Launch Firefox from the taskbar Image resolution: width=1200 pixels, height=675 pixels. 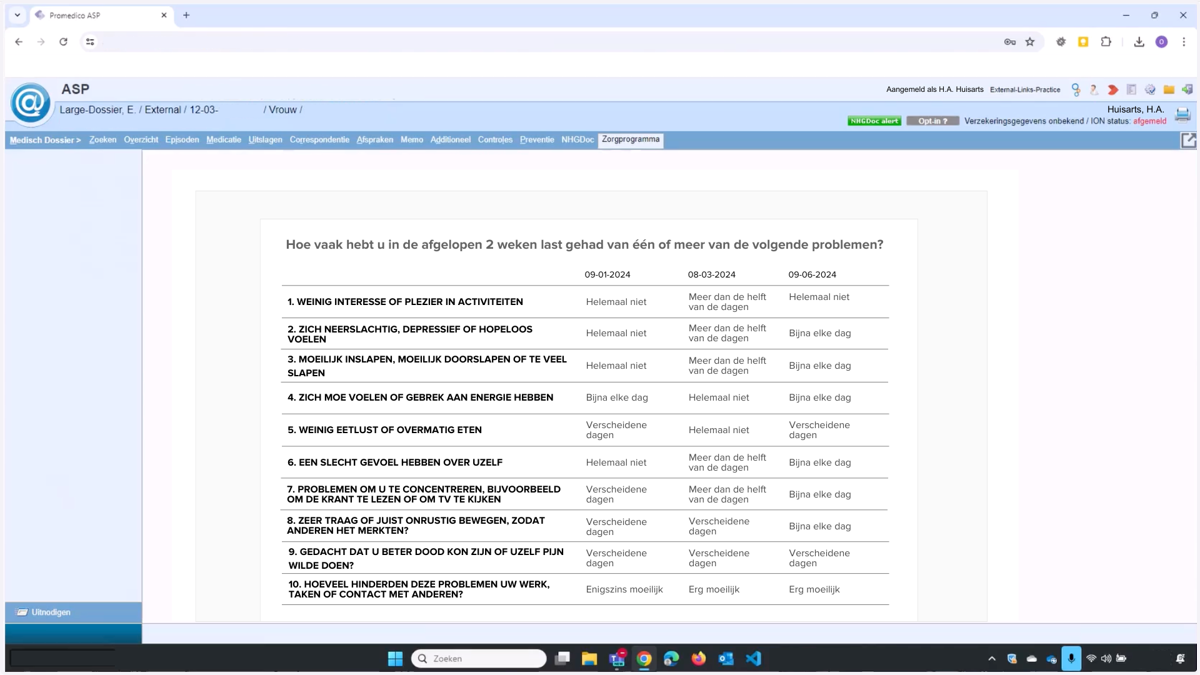pos(699,658)
